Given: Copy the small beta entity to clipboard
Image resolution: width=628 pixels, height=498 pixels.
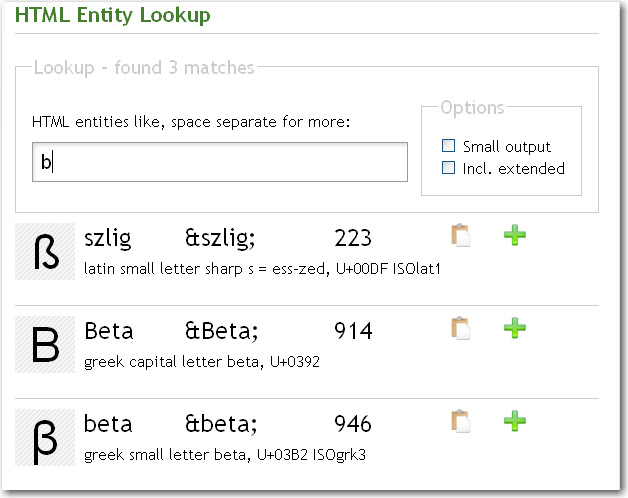Looking at the screenshot, I should (461, 421).
